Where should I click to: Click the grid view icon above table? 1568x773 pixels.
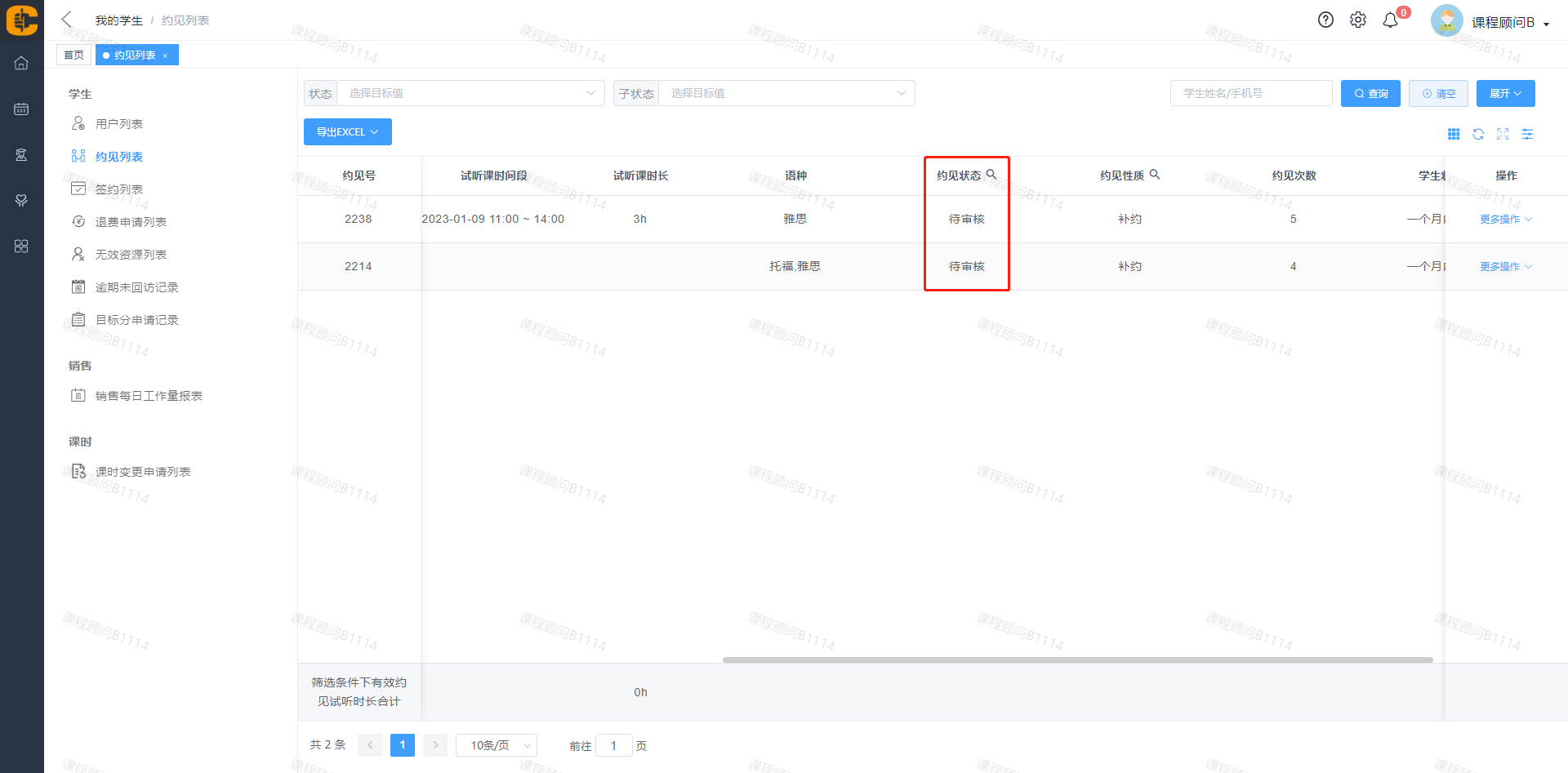click(x=1454, y=134)
